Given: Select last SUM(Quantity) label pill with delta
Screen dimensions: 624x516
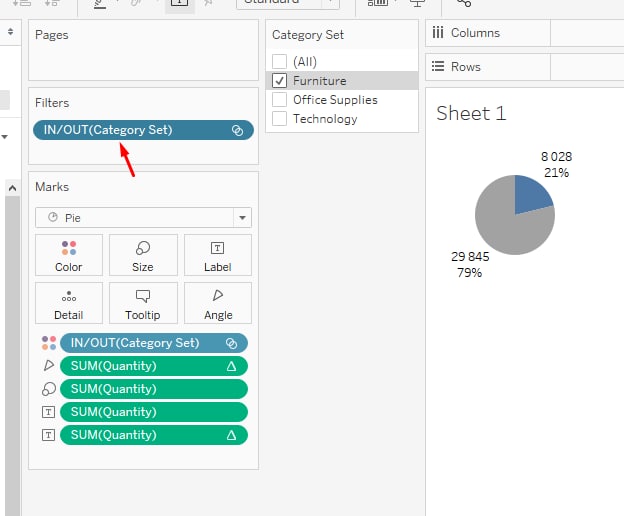Looking at the screenshot, I should pos(154,435).
